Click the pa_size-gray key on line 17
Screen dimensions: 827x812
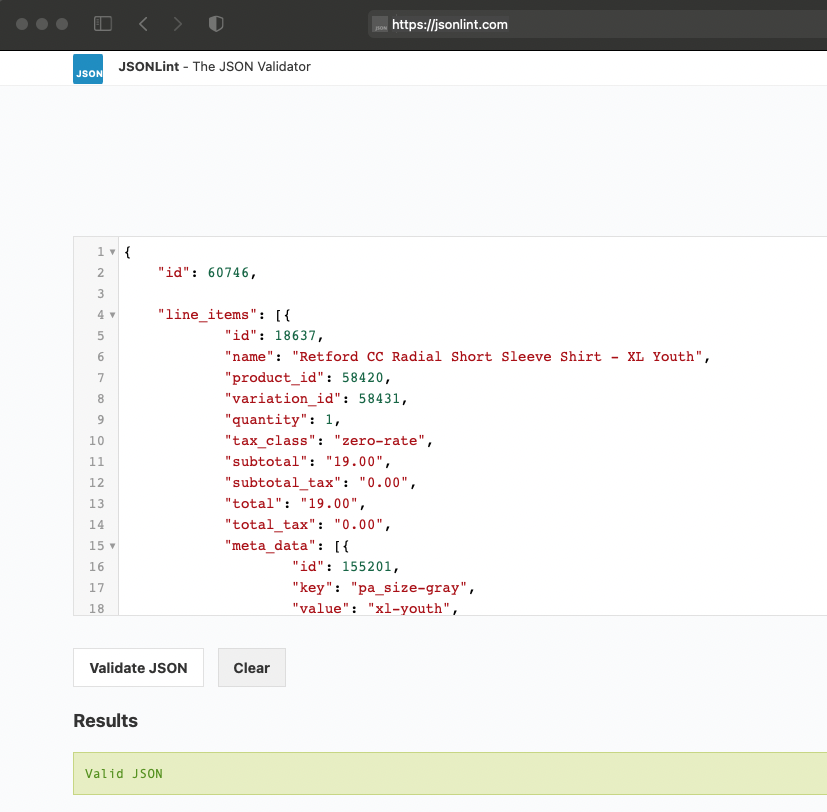[409, 587]
